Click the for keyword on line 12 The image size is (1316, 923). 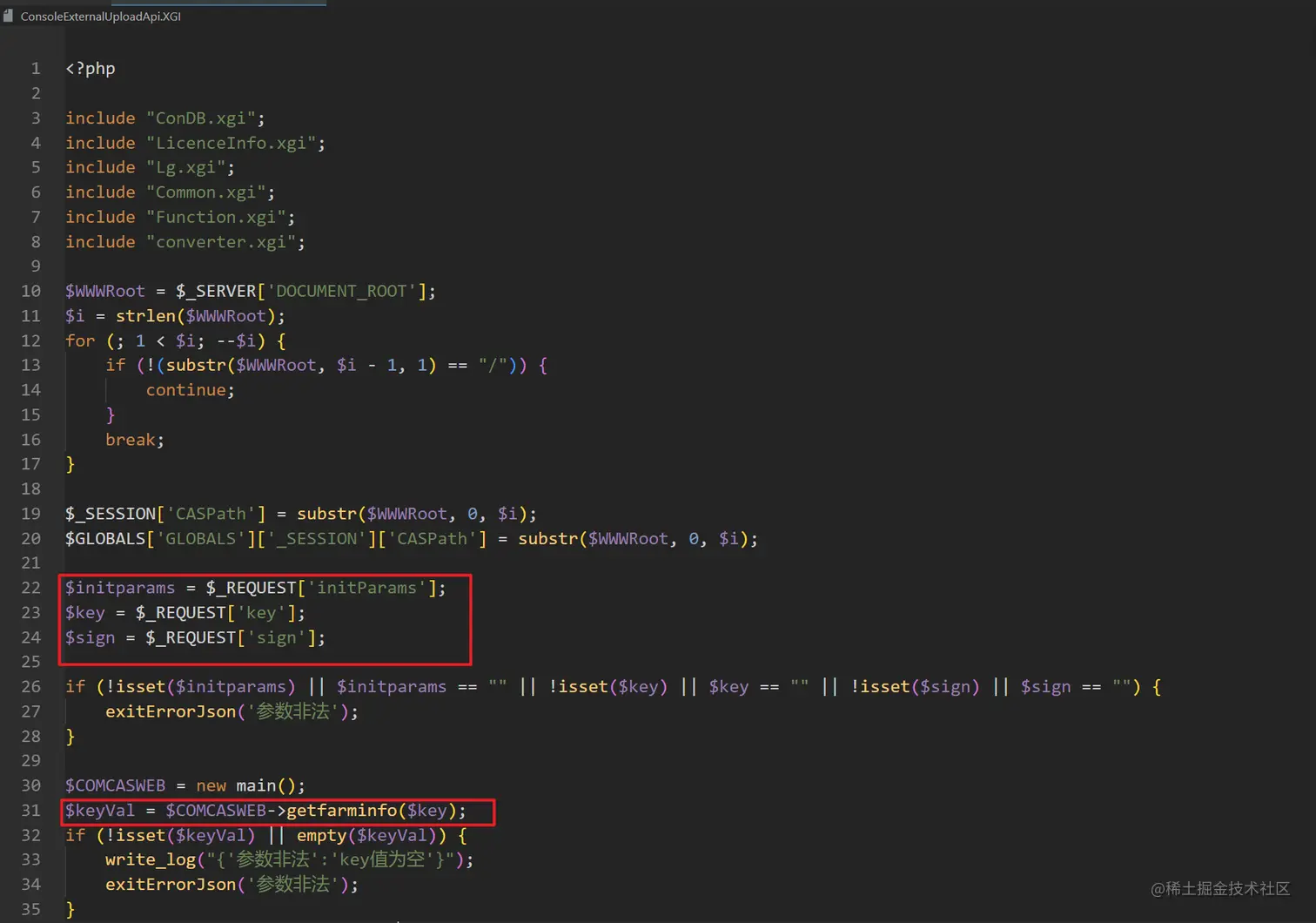(80, 340)
